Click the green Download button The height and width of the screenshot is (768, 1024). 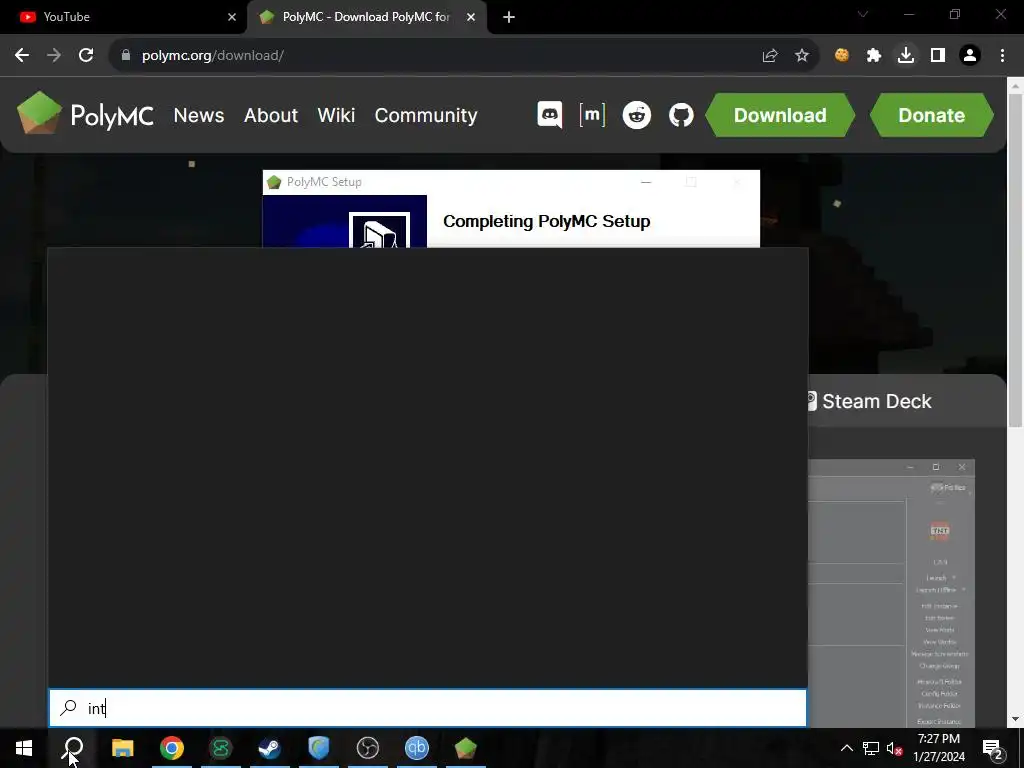point(780,115)
